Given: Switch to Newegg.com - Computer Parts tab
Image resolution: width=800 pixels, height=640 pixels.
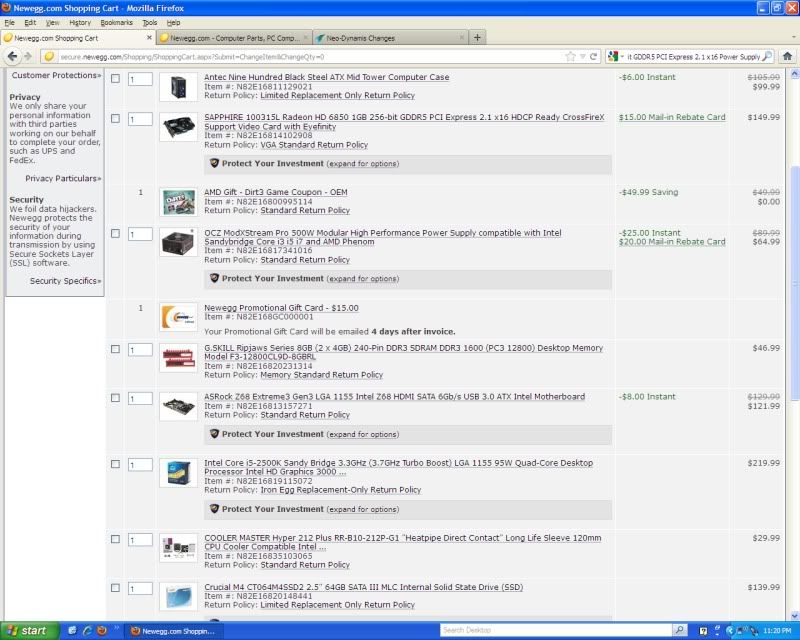Looking at the screenshot, I should tap(234, 38).
